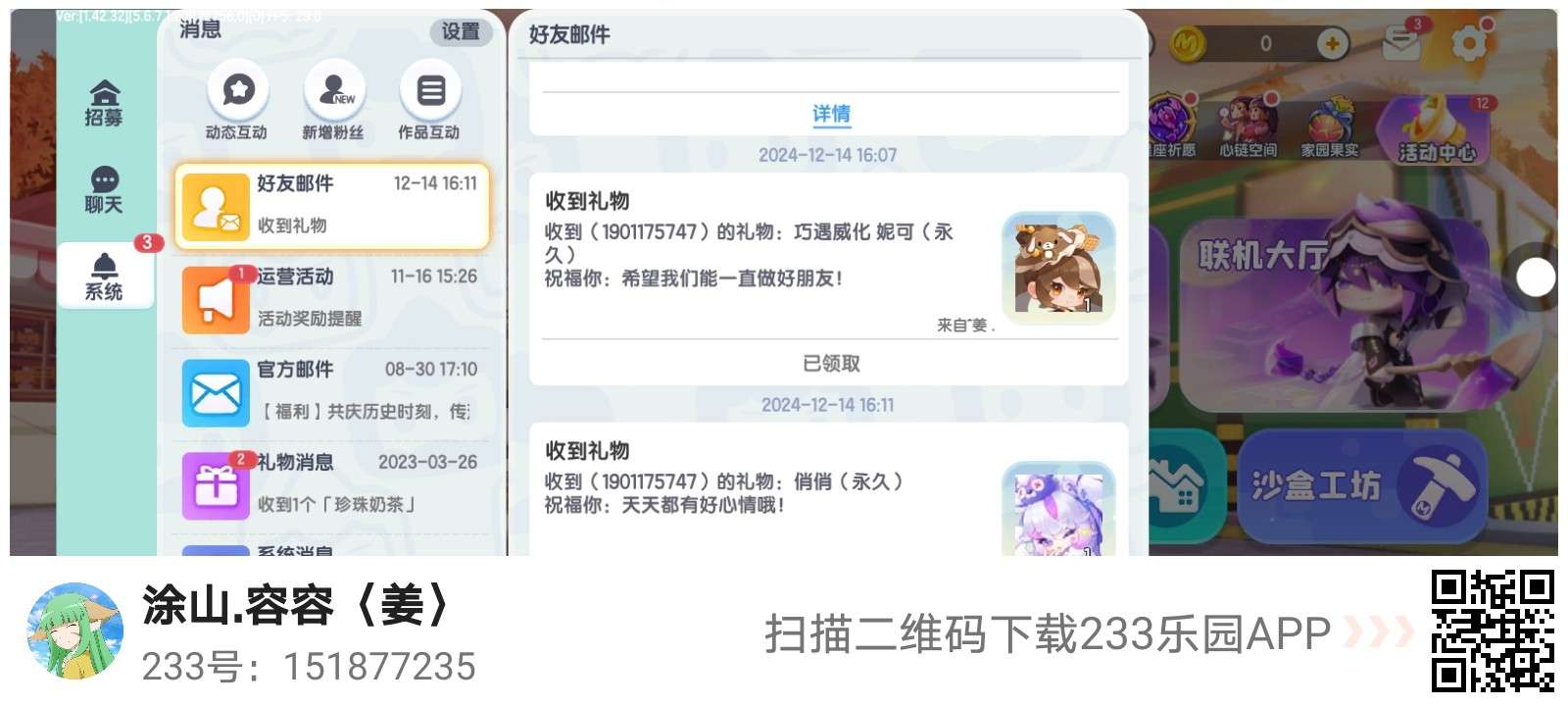Click the 已领取 claimed button

tap(831, 364)
